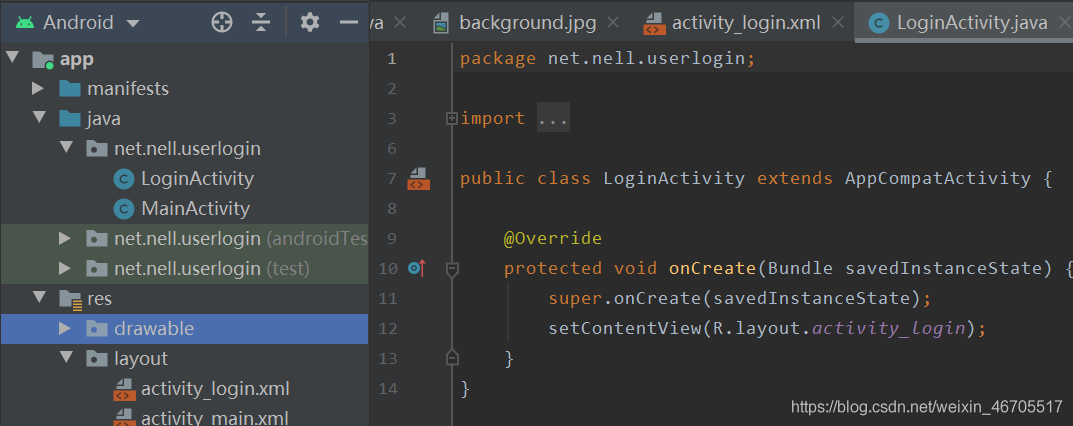Collapse the onCreate method fold marker
Screen dimensions: 1073x426
pos(452,269)
